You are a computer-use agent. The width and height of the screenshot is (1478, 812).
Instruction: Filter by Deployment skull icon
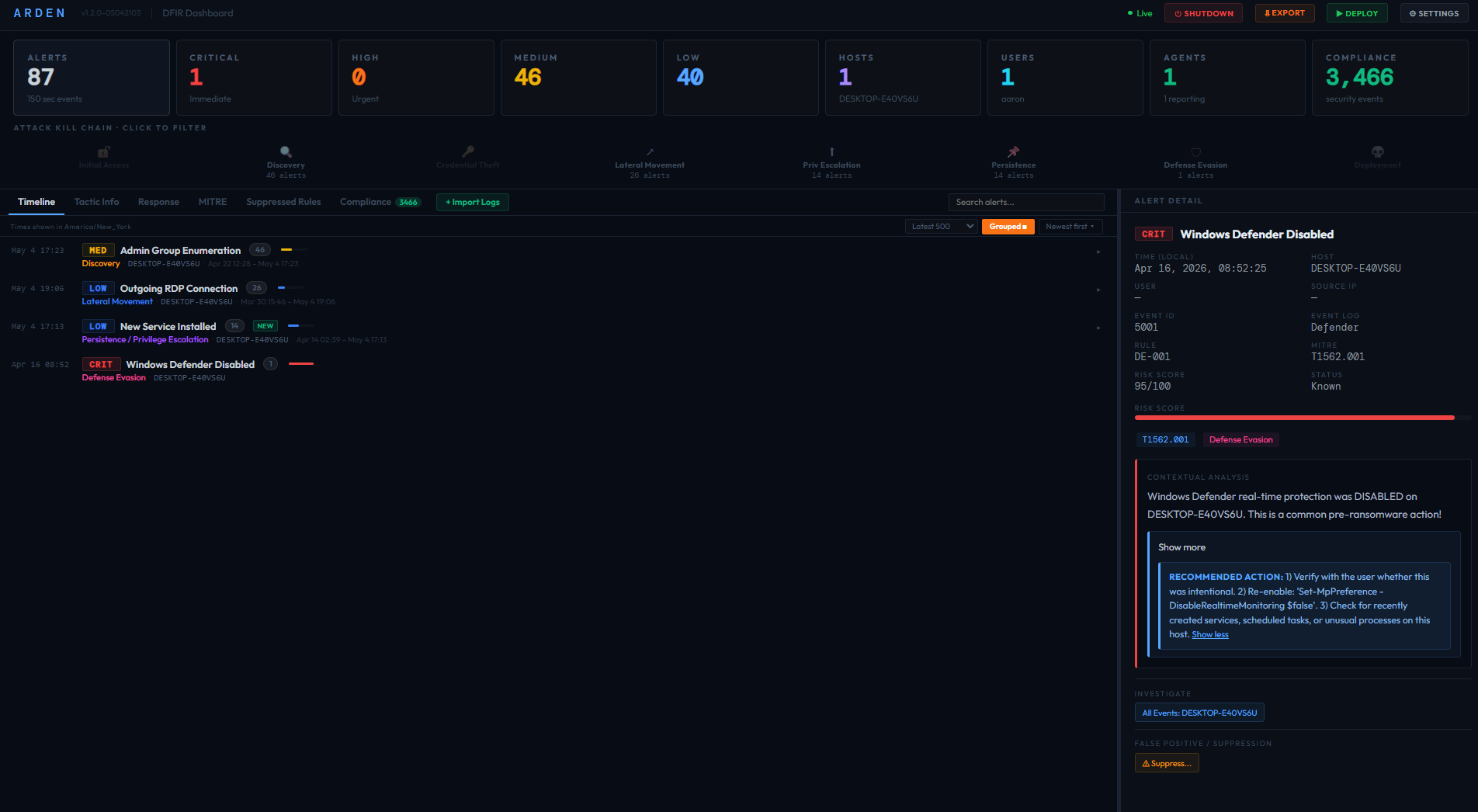pos(1378,152)
